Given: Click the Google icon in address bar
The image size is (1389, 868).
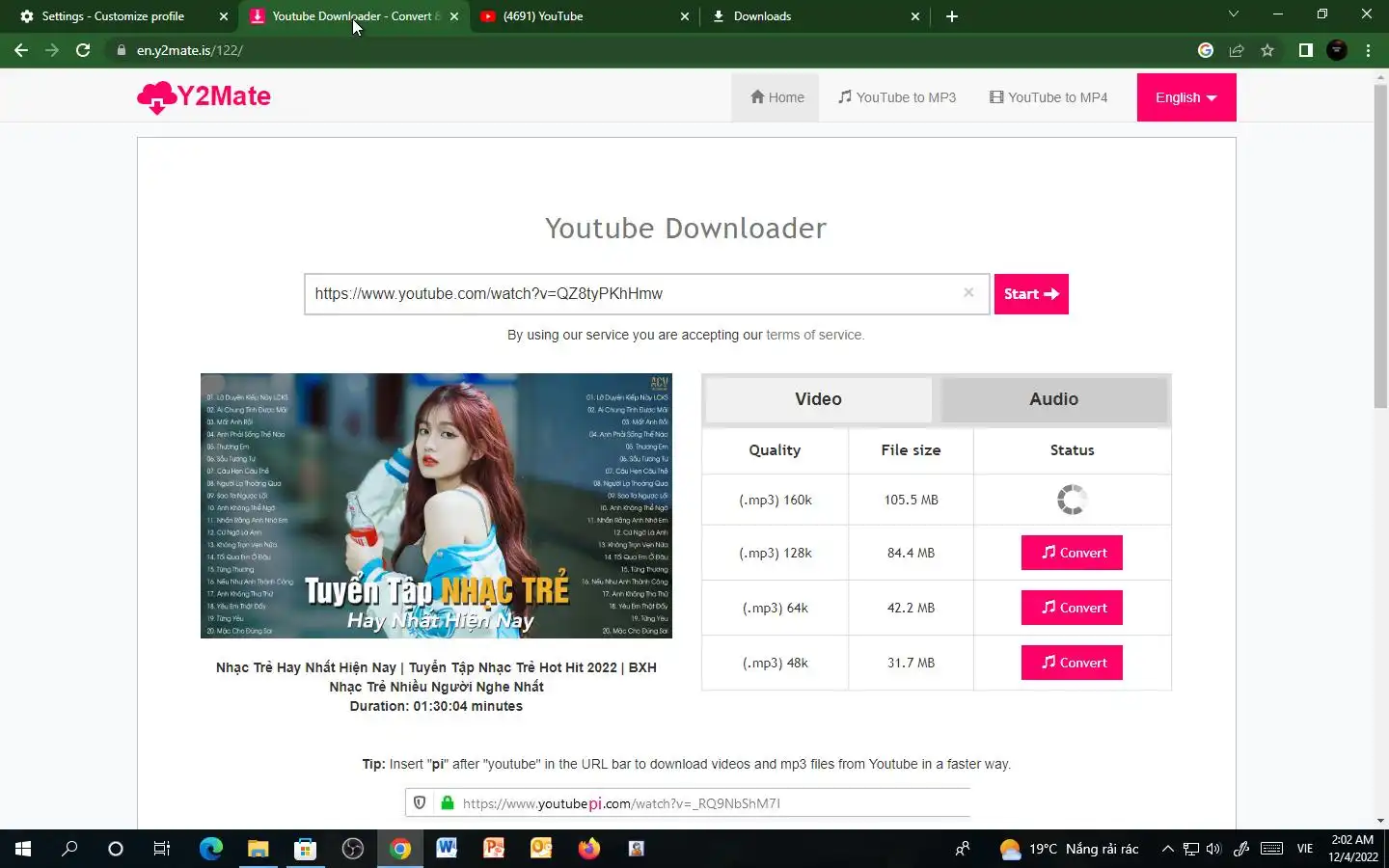Looking at the screenshot, I should click(1206, 50).
